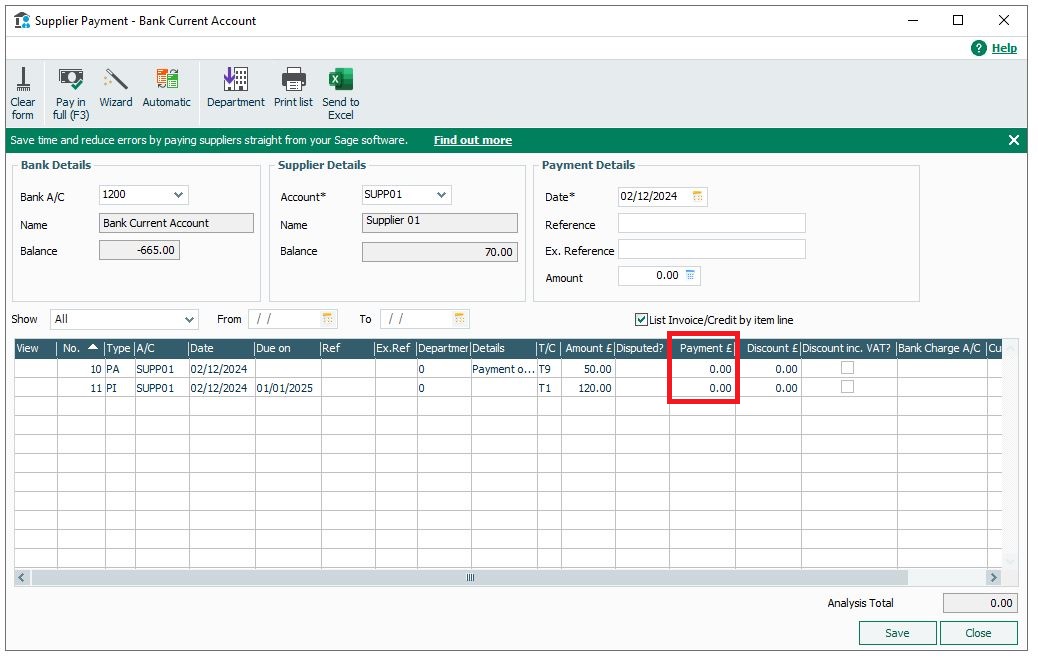Screen dimensions: 1038x658
Task: Open the supplier Account SUPP01 dropdown
Action: (442, 195)
